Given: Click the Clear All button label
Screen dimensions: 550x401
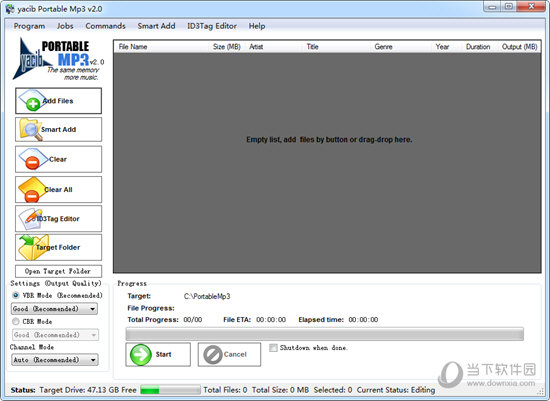Looking at the screenshot, I should [58, 190].
